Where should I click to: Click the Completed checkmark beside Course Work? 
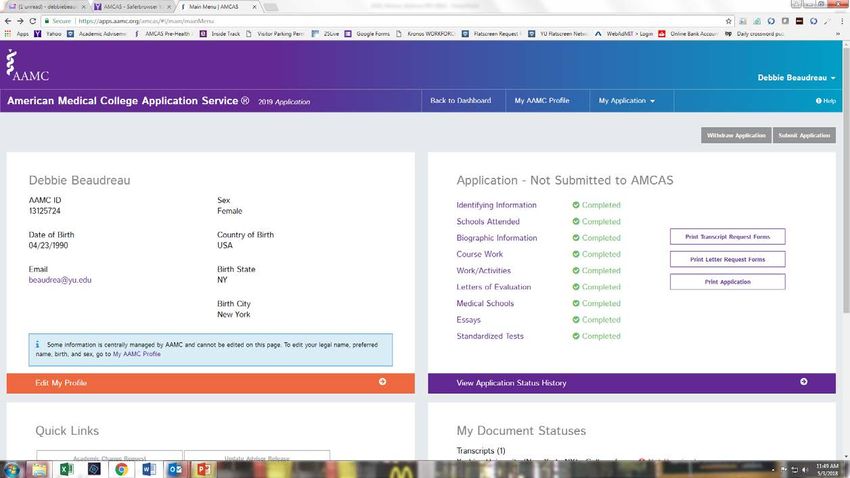(576, 254)
